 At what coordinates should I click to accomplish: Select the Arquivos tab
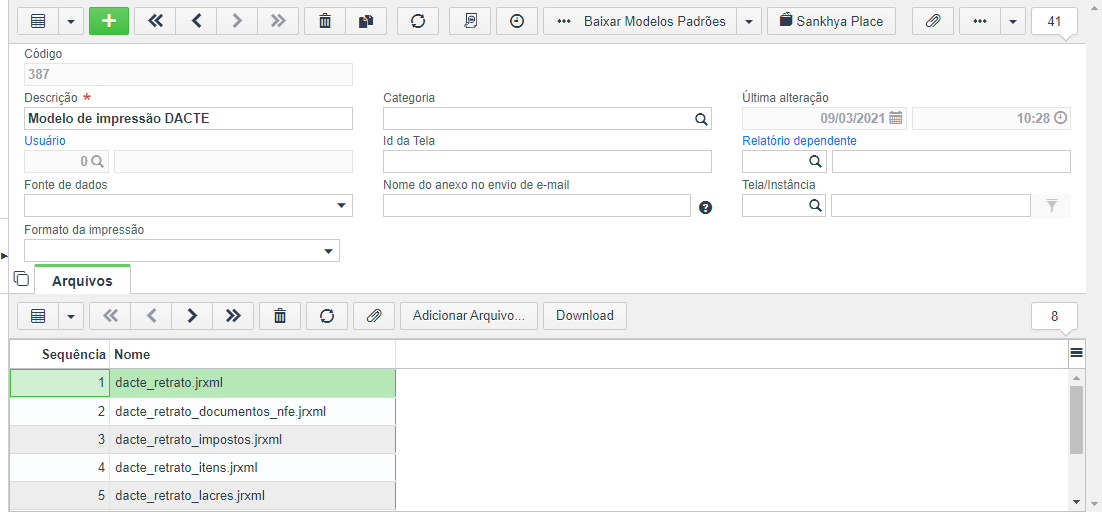point(82,281)
